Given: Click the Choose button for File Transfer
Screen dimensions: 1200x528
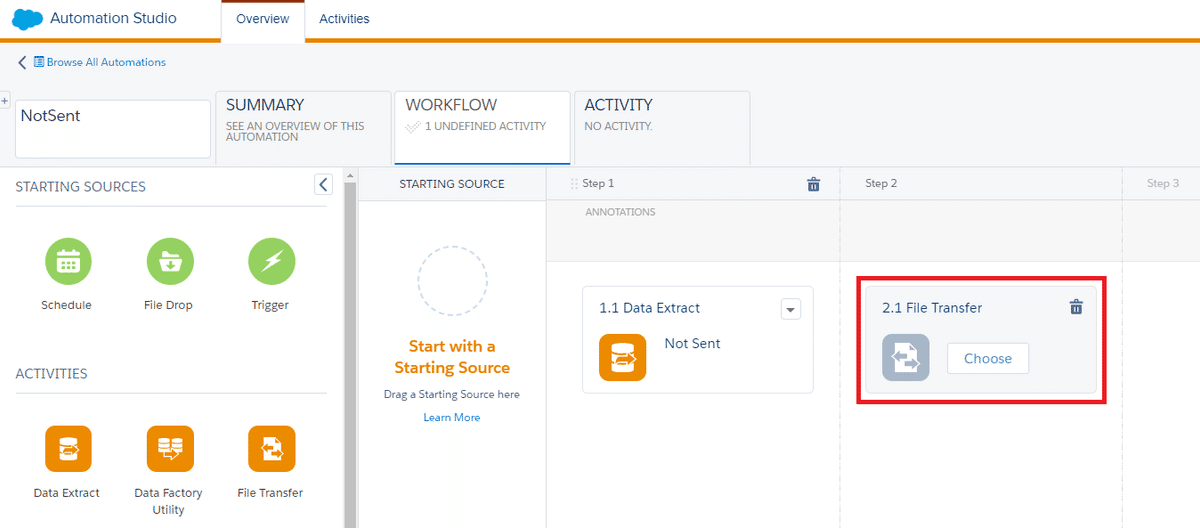Looking at the screenshot, I should [x=988, y=358].
